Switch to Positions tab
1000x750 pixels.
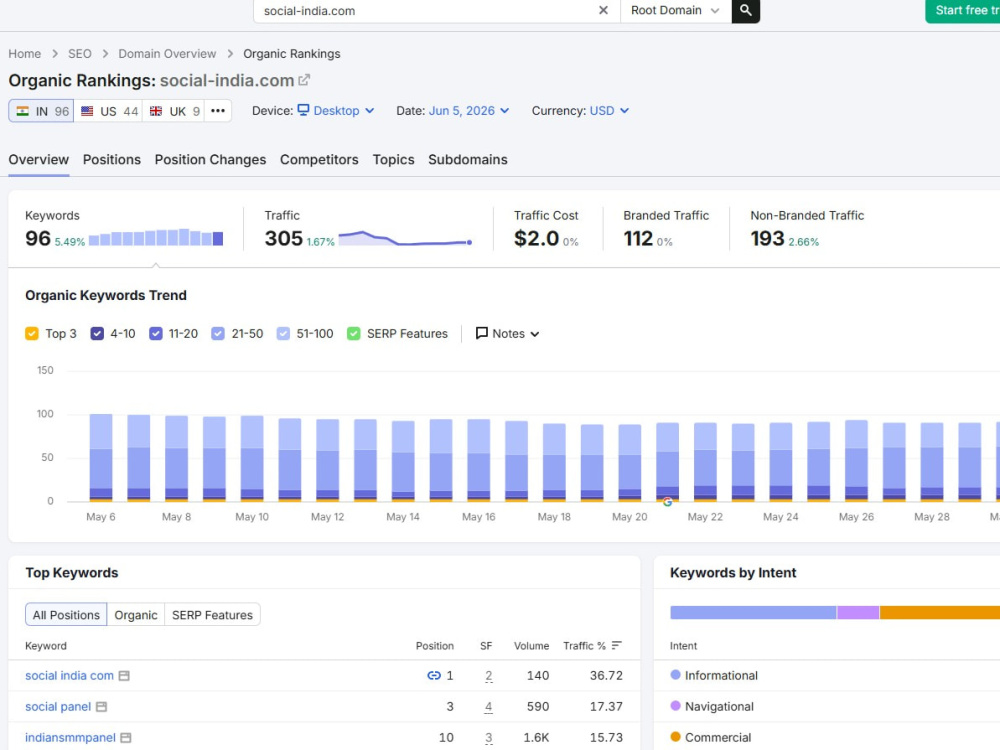point(112,159)
